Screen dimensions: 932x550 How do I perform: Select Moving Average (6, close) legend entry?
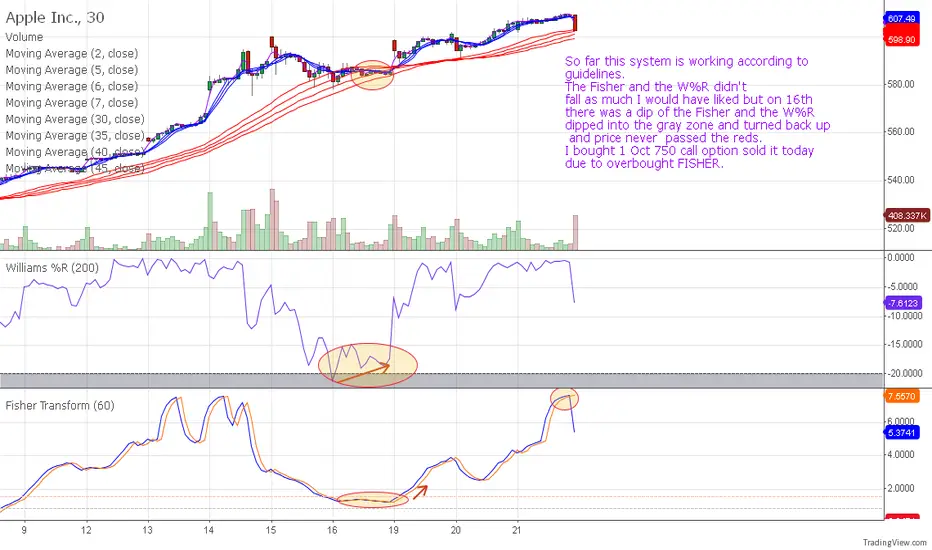click(x=72, y=86)
